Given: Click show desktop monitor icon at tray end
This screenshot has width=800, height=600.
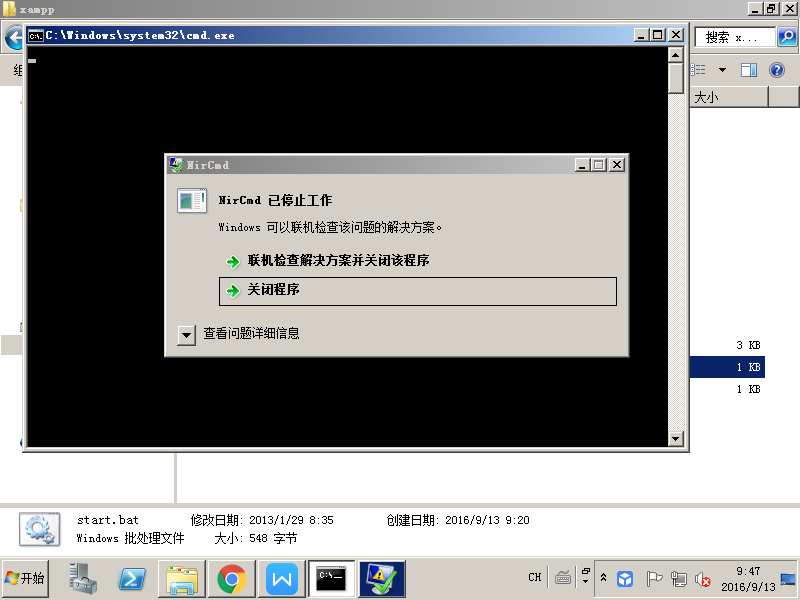Looking at the screenshot, I should (788, 579).
